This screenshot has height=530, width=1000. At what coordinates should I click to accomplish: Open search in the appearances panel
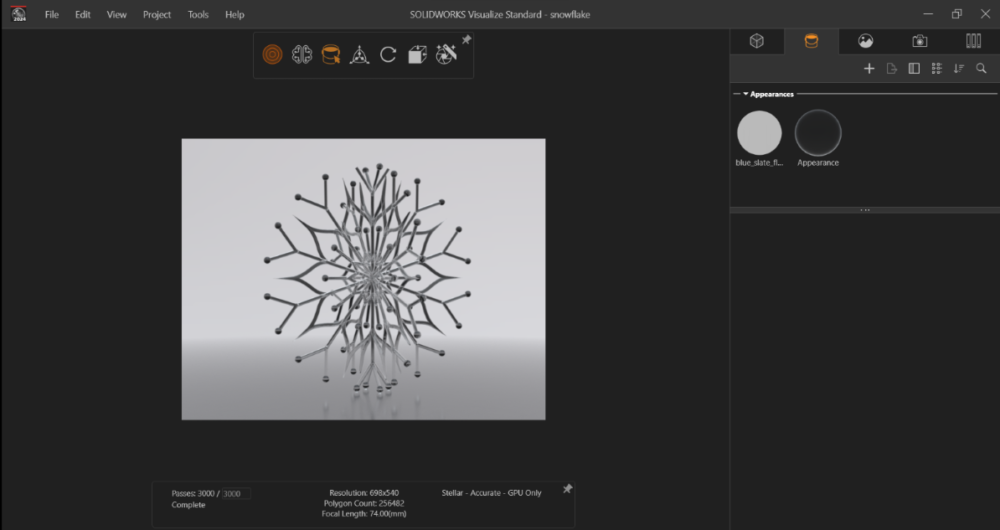(981, 68)
